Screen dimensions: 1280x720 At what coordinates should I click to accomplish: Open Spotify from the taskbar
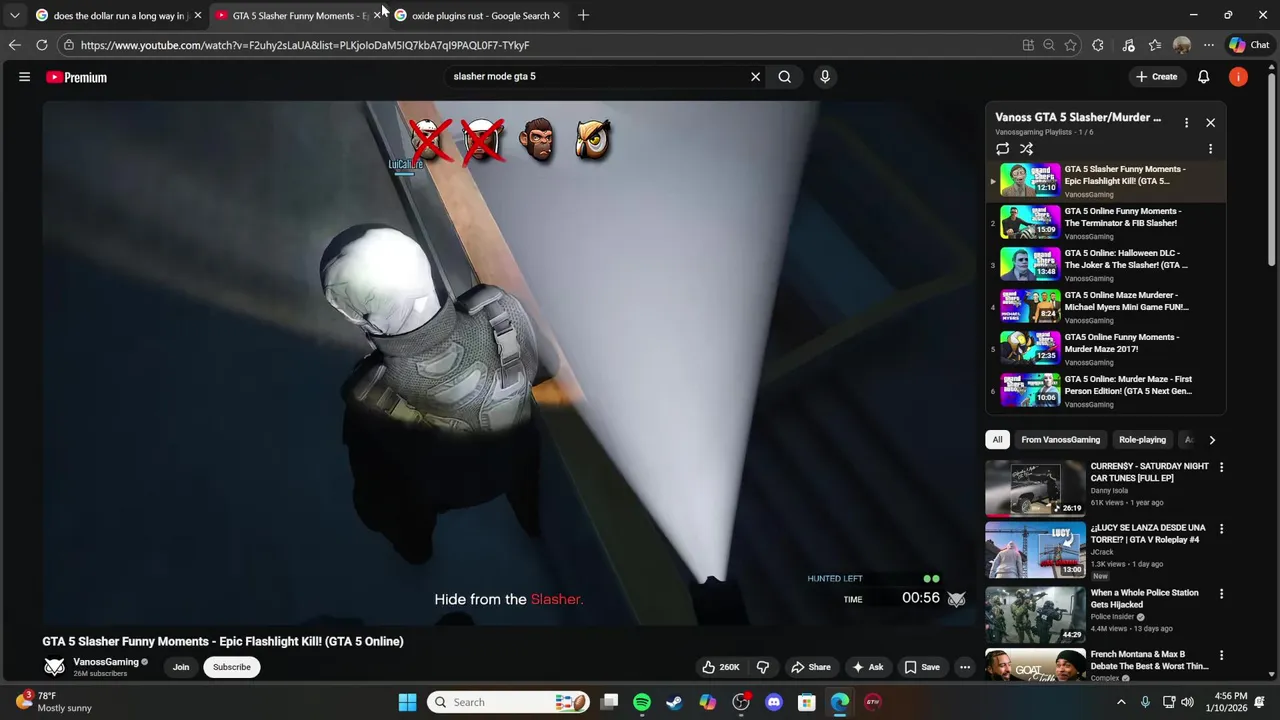[642, 702]
